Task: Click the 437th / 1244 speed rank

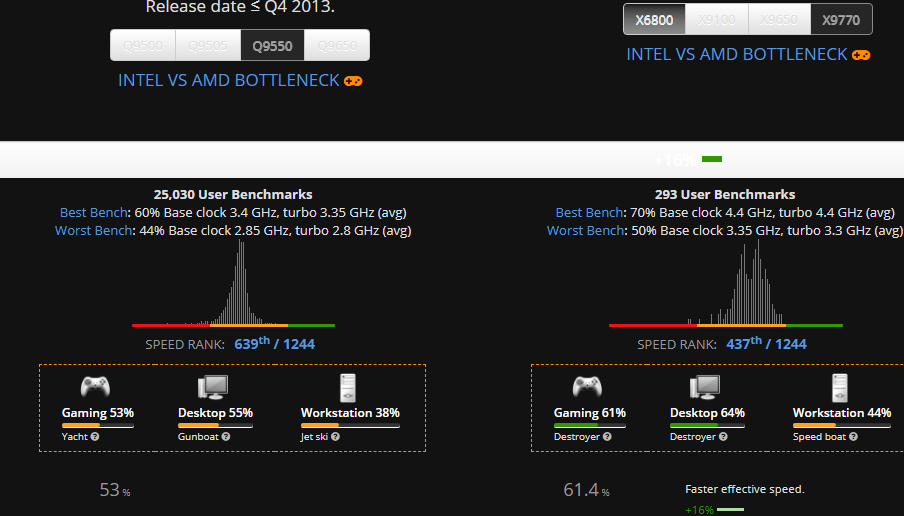Action: 766,344
